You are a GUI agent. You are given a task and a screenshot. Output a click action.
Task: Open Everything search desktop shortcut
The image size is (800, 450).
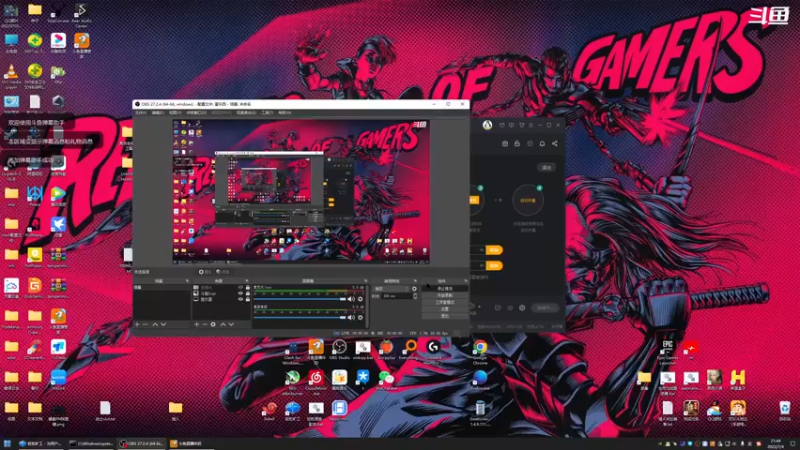(410, 350)
